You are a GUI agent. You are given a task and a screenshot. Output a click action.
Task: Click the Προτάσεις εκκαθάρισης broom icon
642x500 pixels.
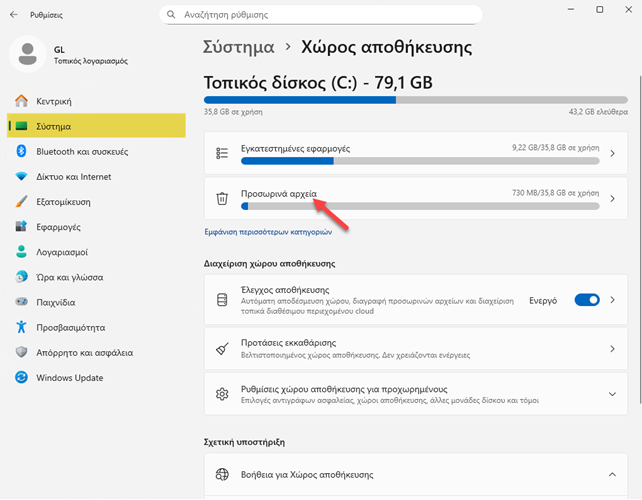[222, 349]
